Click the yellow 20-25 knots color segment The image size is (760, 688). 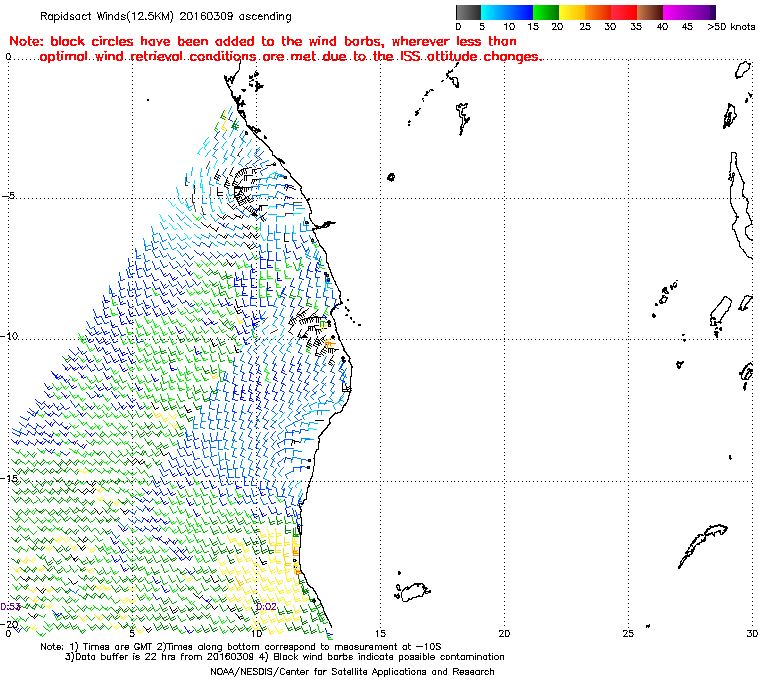(x=572, y=12)
